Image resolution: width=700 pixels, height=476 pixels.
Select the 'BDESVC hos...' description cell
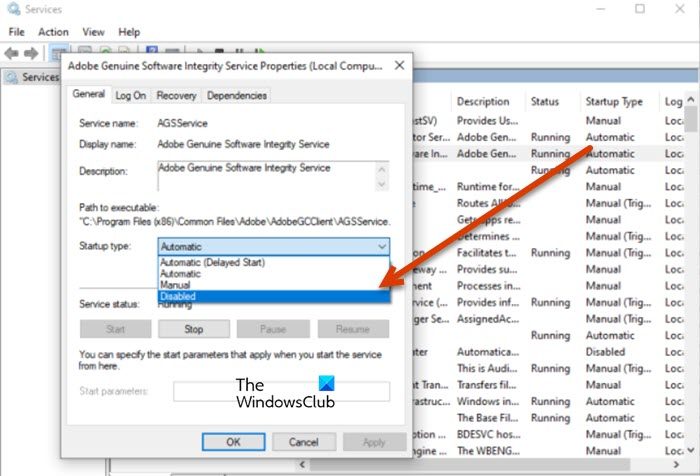coord(489,434)
